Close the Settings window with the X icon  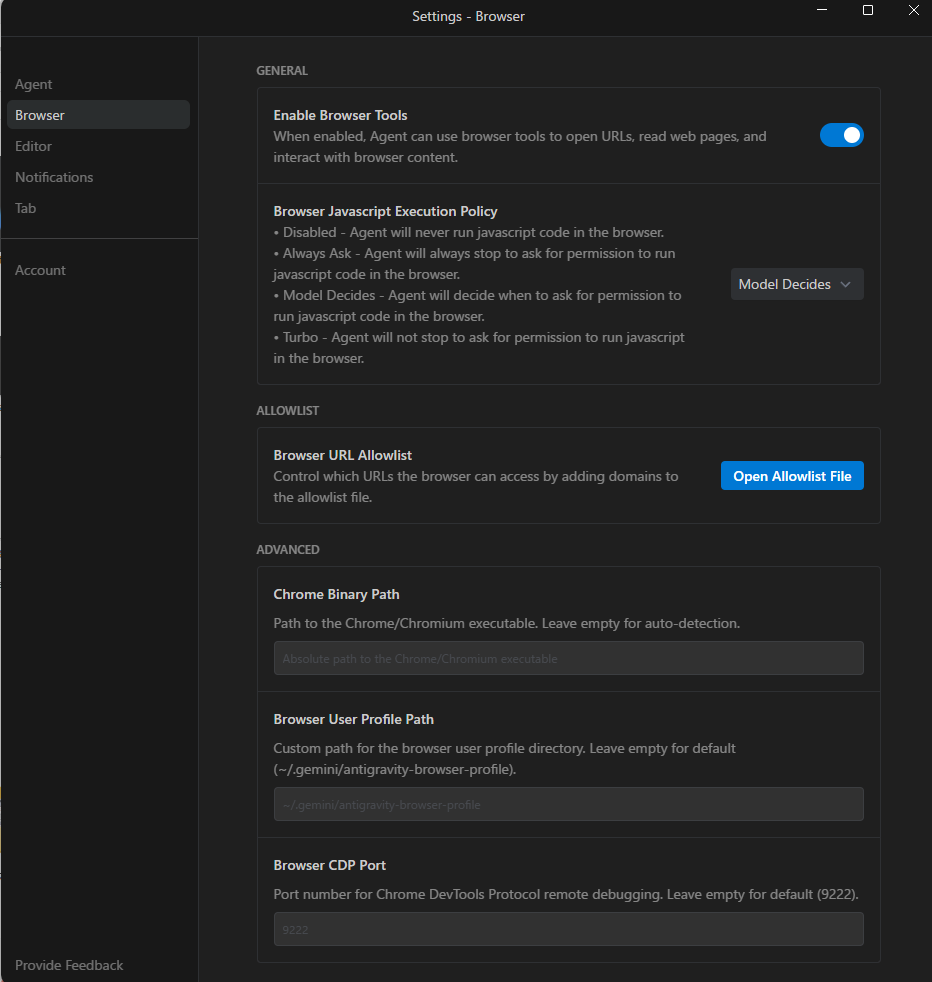click(x=913, y=10)
